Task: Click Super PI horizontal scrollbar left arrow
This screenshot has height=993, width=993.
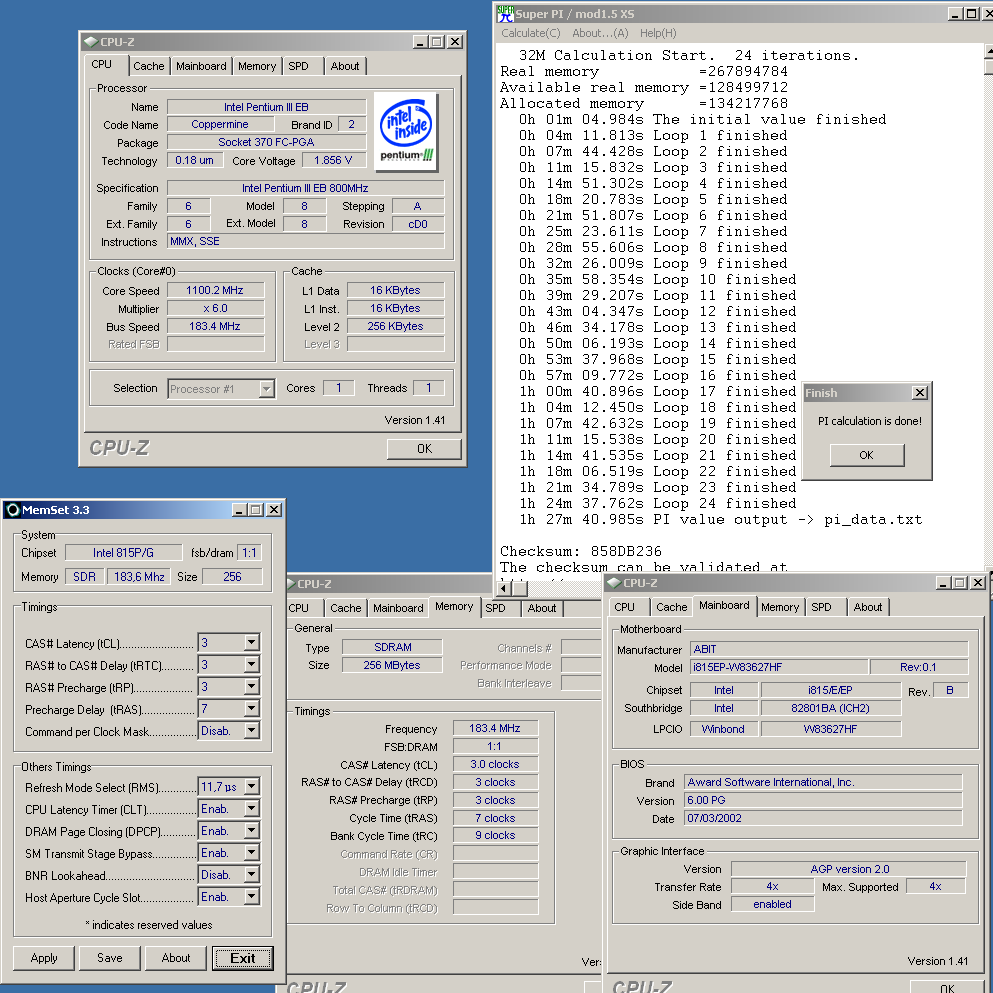Action: pyautogui.click(x=504, y=588)
